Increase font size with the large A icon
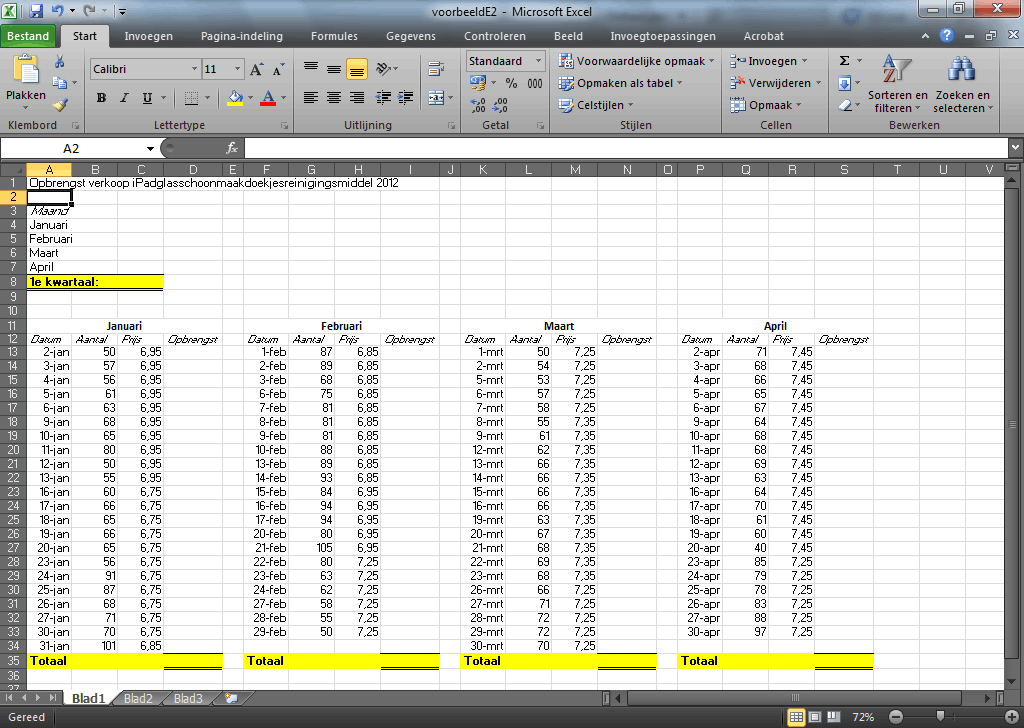 point(257,69)
